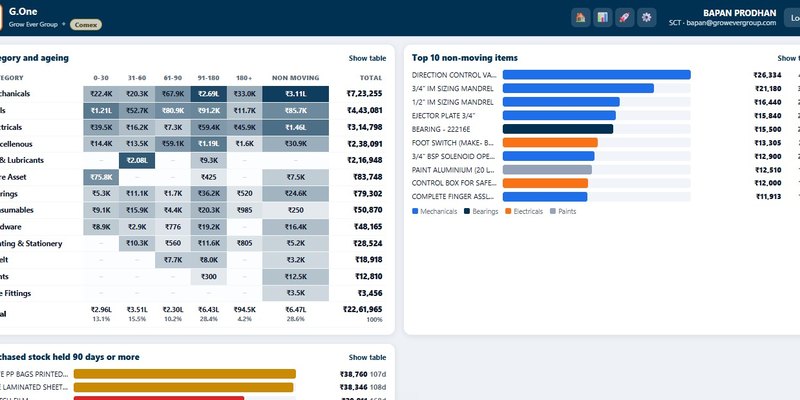Screen dimensions: 800x400
Task: Select the ₹85.7K non-moving cell
Action: point(296,110)
